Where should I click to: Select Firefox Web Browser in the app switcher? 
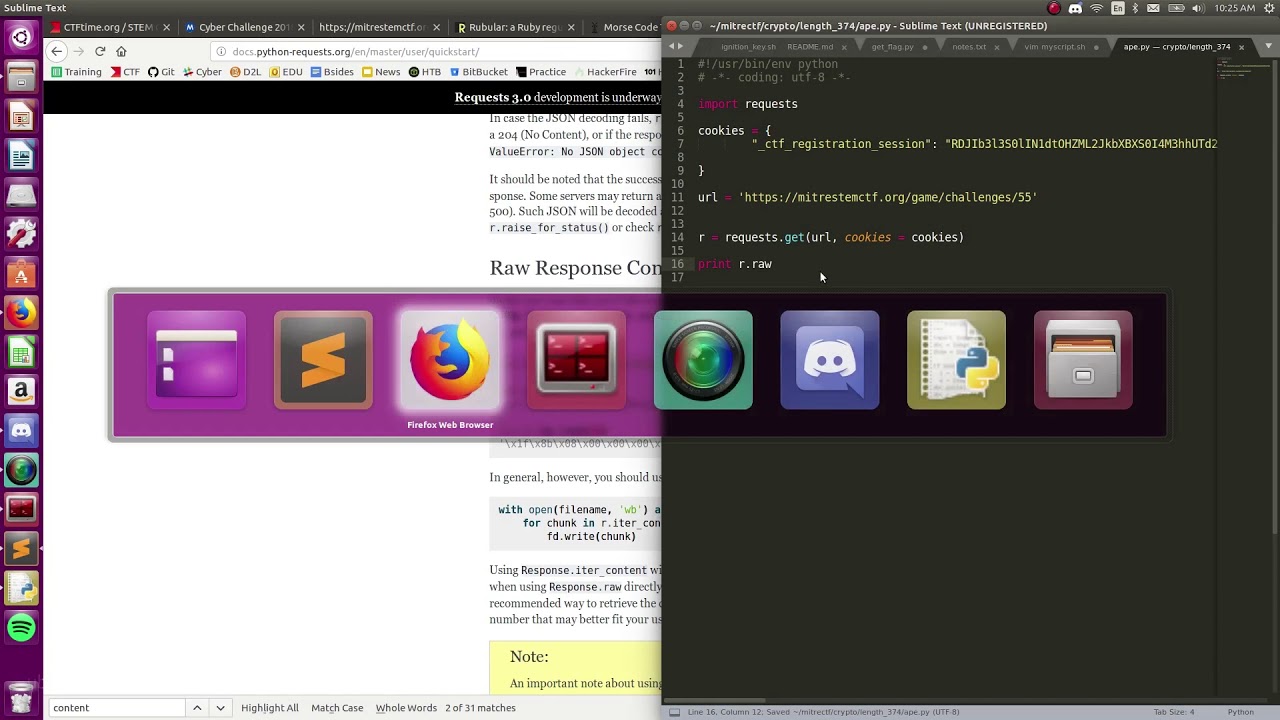[x=450, y=360]
